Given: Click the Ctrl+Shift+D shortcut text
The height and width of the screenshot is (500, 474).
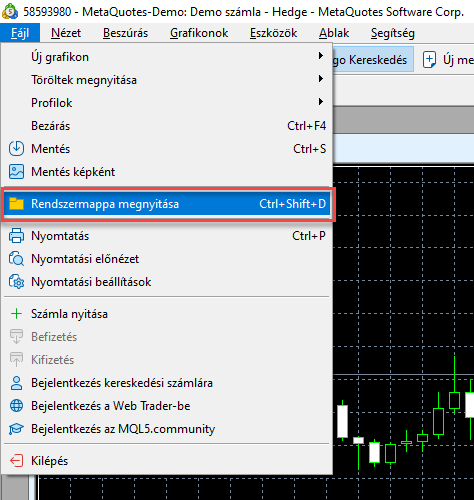Looking at the screenshot, I should coord(293,204).
